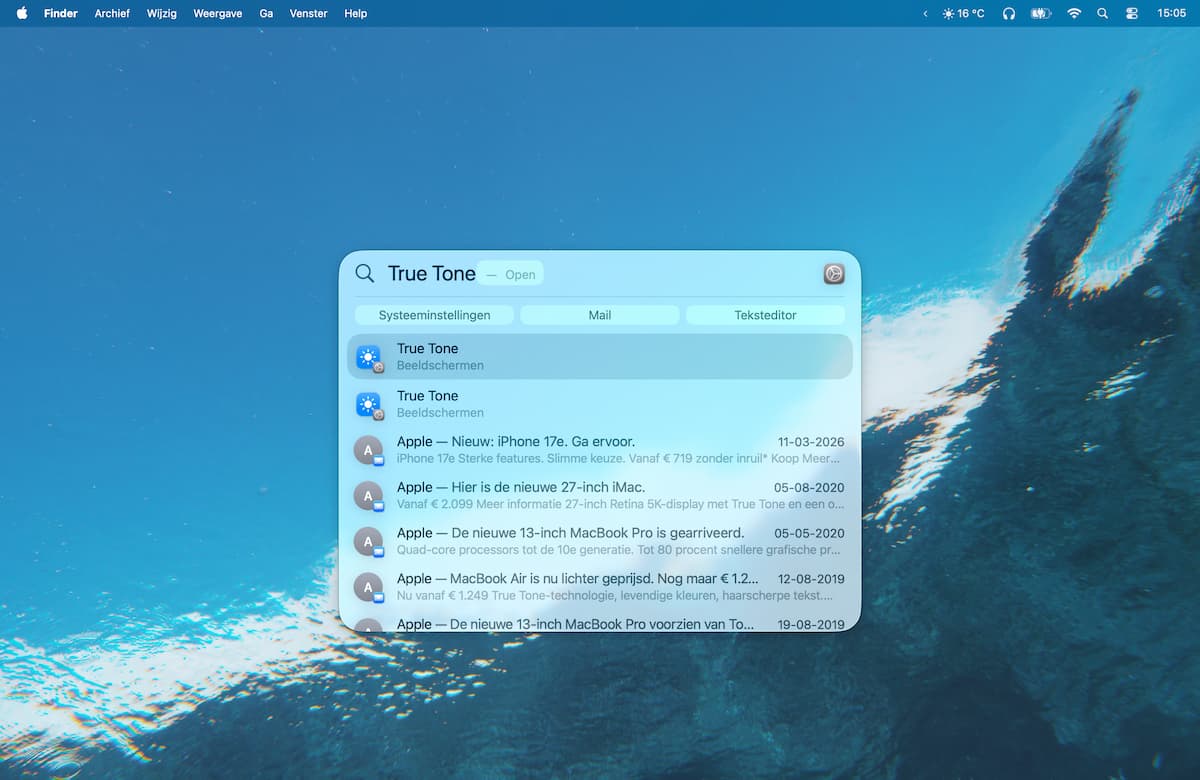Click the System Settings icon in search bar

(x=834, y=274)
